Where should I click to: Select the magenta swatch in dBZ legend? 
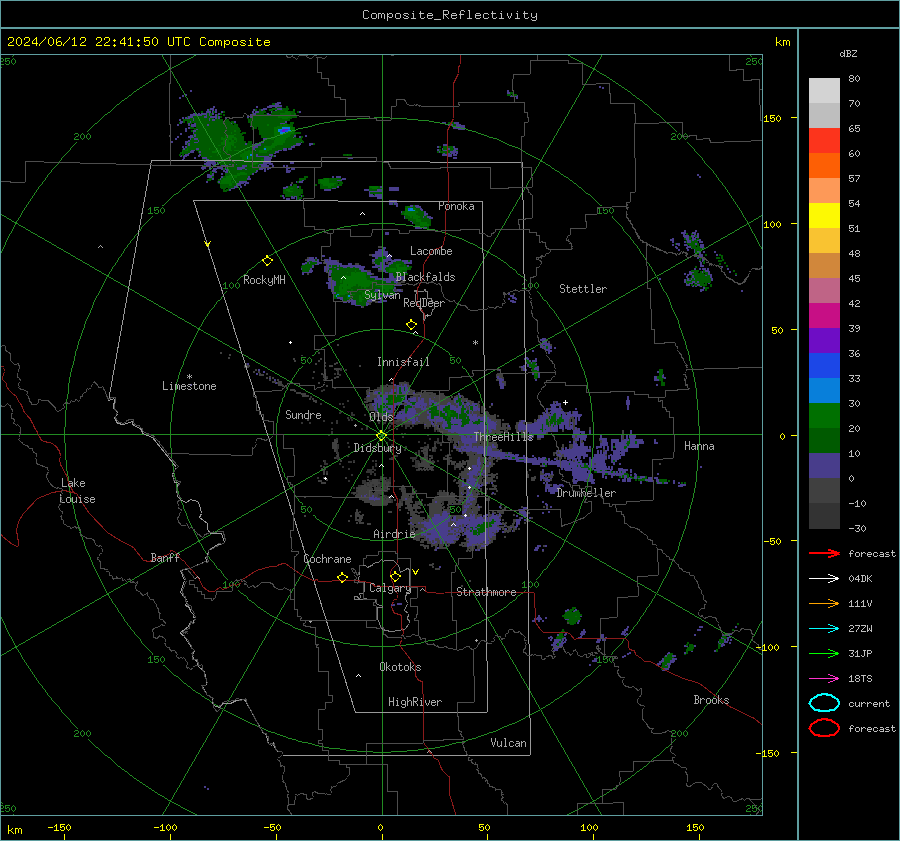click(824, 316)
